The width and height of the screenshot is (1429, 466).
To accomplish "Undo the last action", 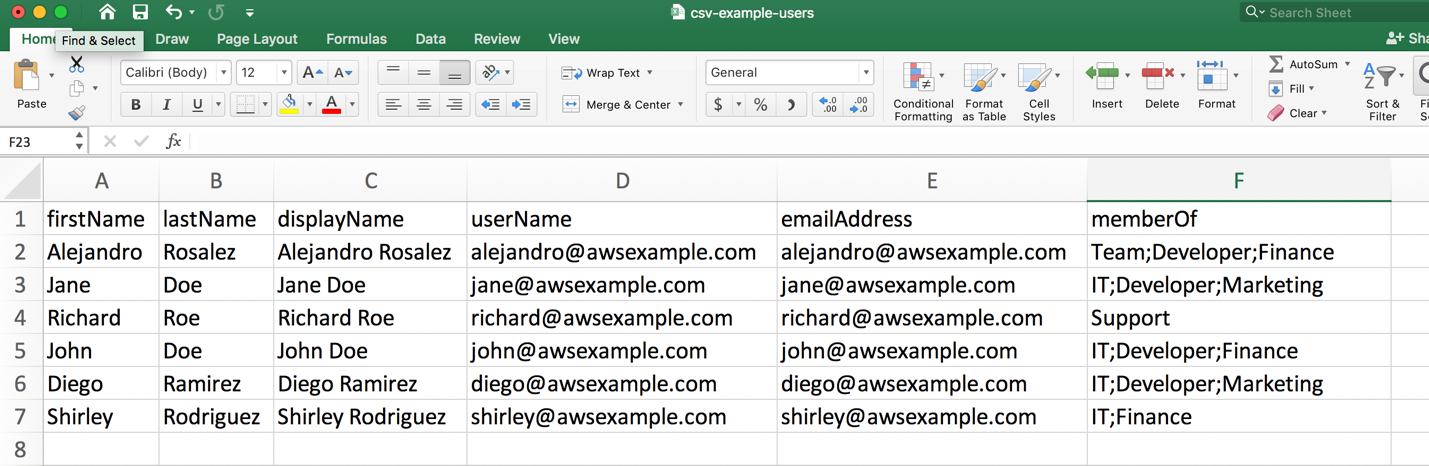I will click(x=174, y=13).
